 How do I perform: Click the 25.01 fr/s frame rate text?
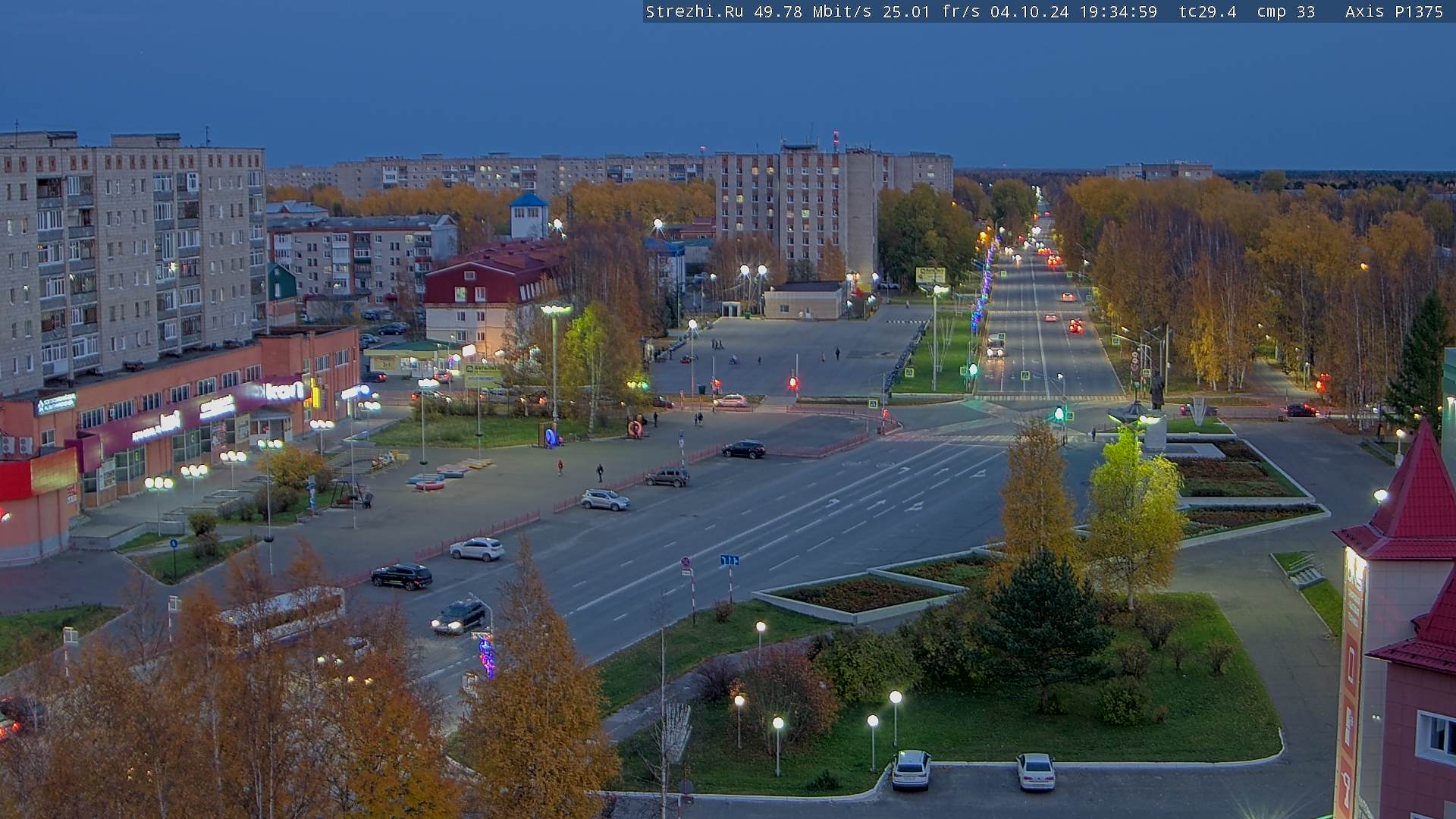click(x=930, y=11)
